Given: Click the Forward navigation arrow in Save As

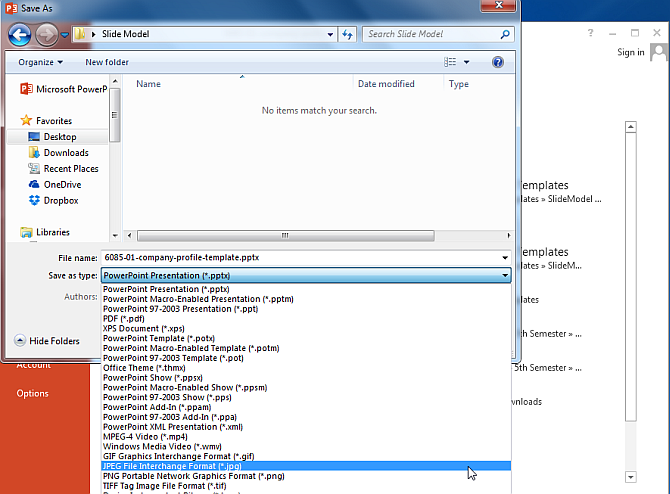Looking at the screenshot, I should point(47,35).
